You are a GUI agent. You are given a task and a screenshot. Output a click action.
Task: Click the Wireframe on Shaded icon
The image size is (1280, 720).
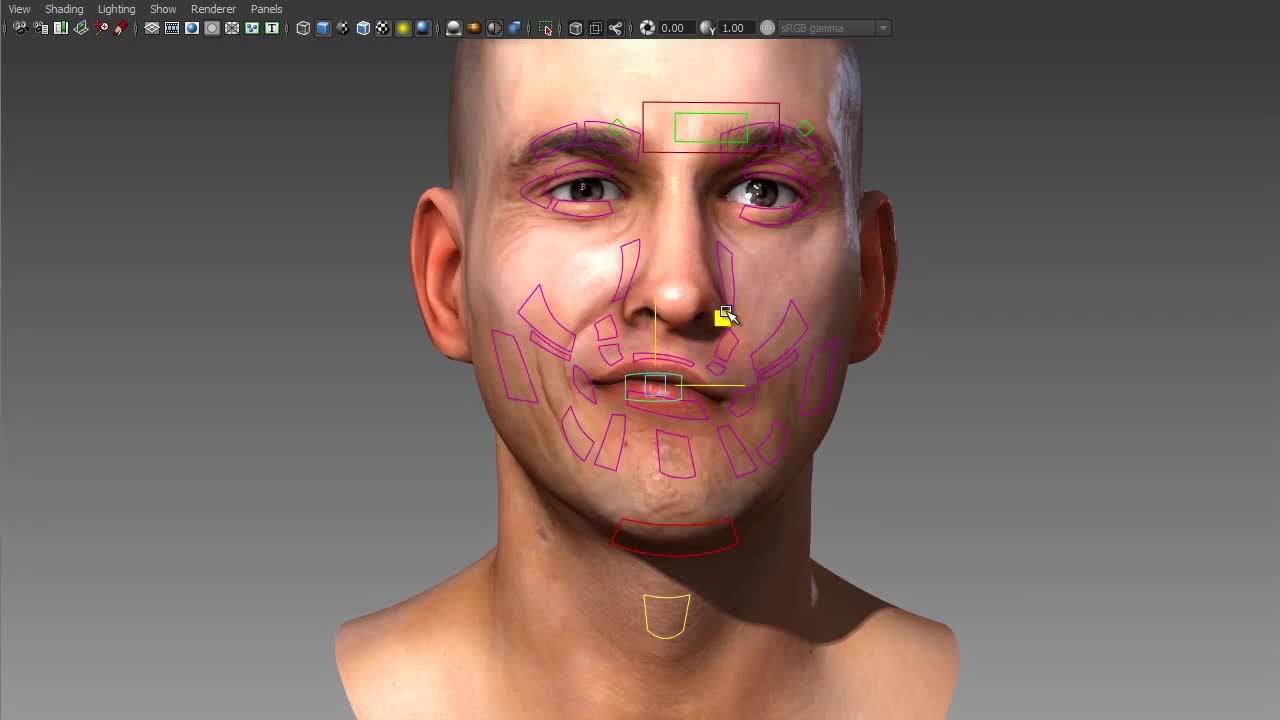(x=363, y=28)
